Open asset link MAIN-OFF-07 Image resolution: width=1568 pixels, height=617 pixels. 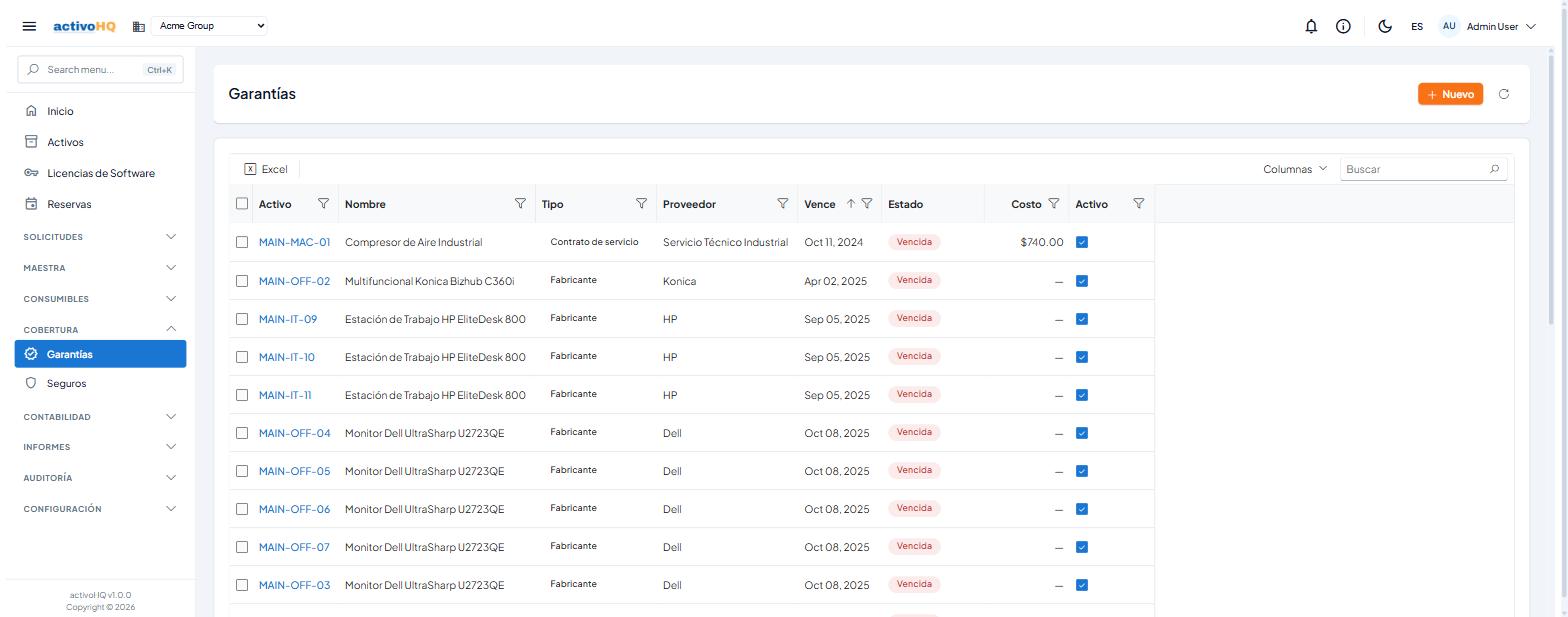[x=294, y=547]
